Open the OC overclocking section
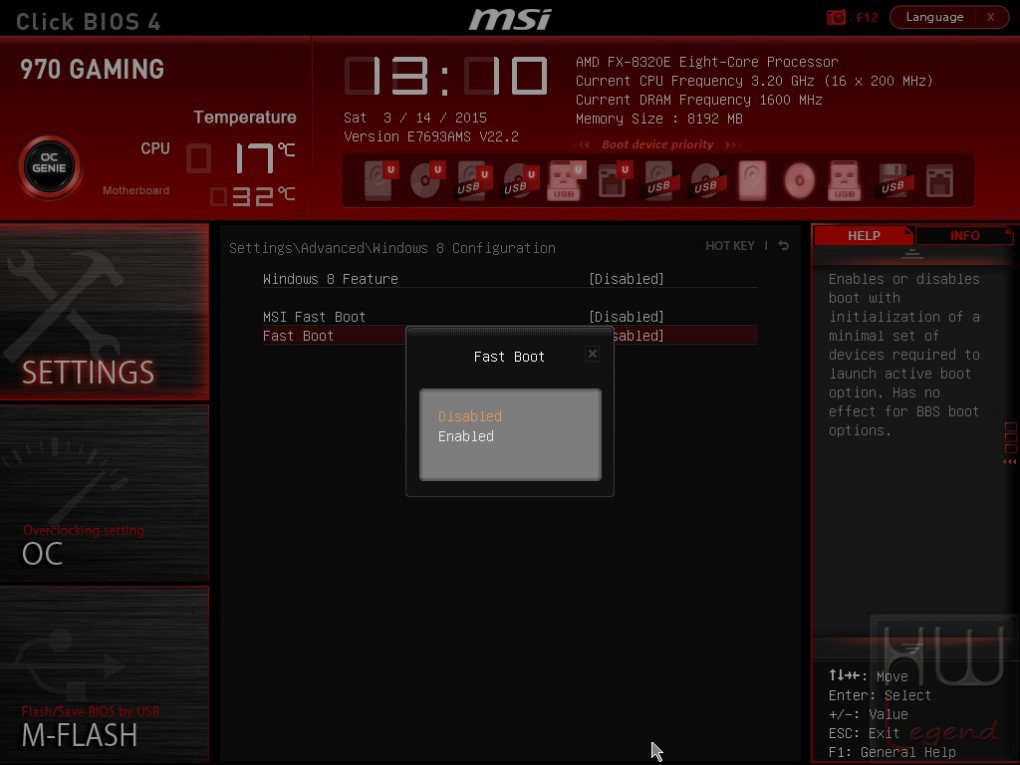The width and height of the screenshot is (1020, 765). tap(104, 493)
